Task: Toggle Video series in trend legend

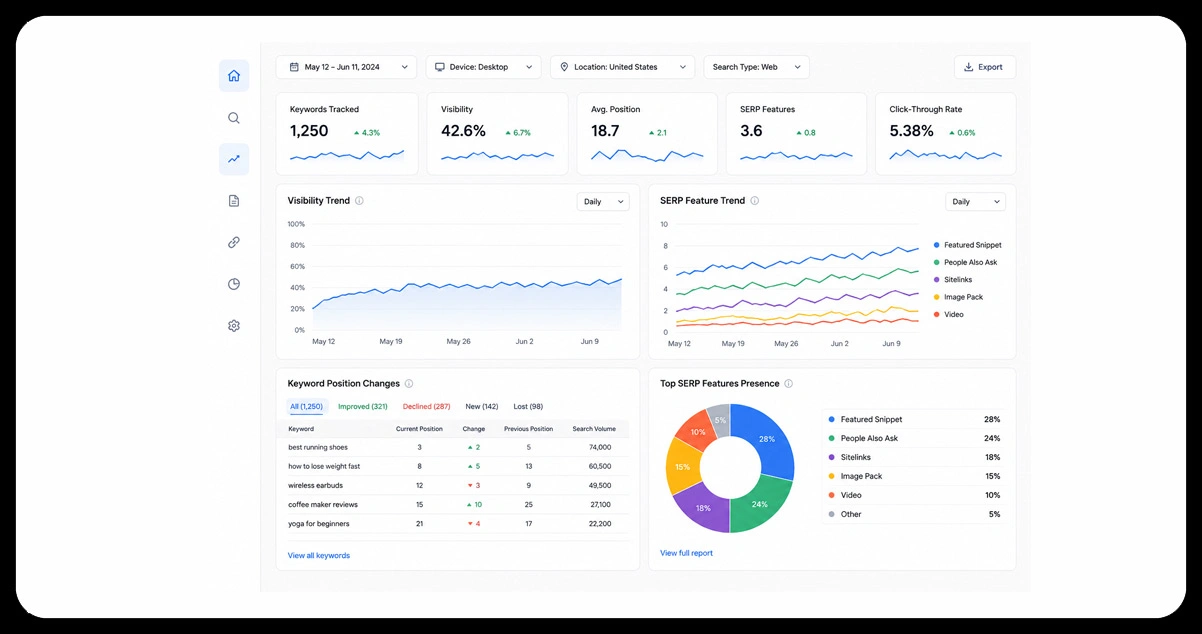Action: (948, 314)
